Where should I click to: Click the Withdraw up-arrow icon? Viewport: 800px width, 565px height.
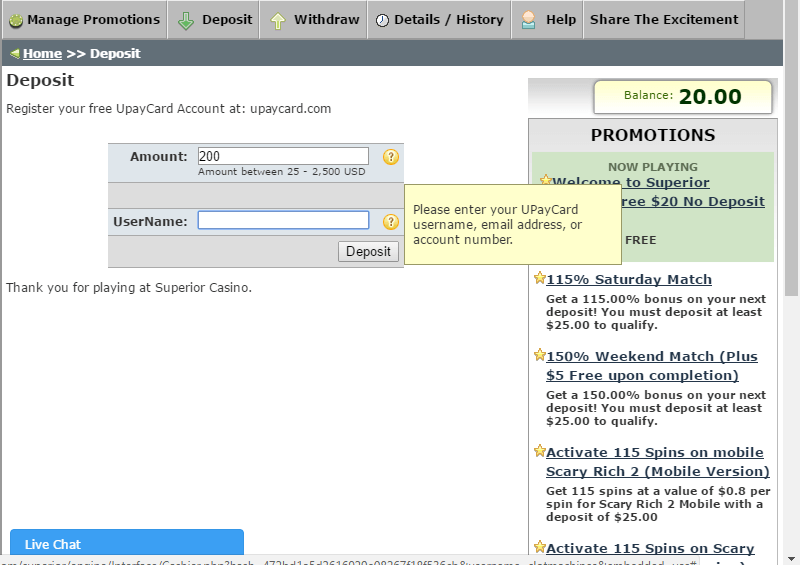tap(278, 21)
